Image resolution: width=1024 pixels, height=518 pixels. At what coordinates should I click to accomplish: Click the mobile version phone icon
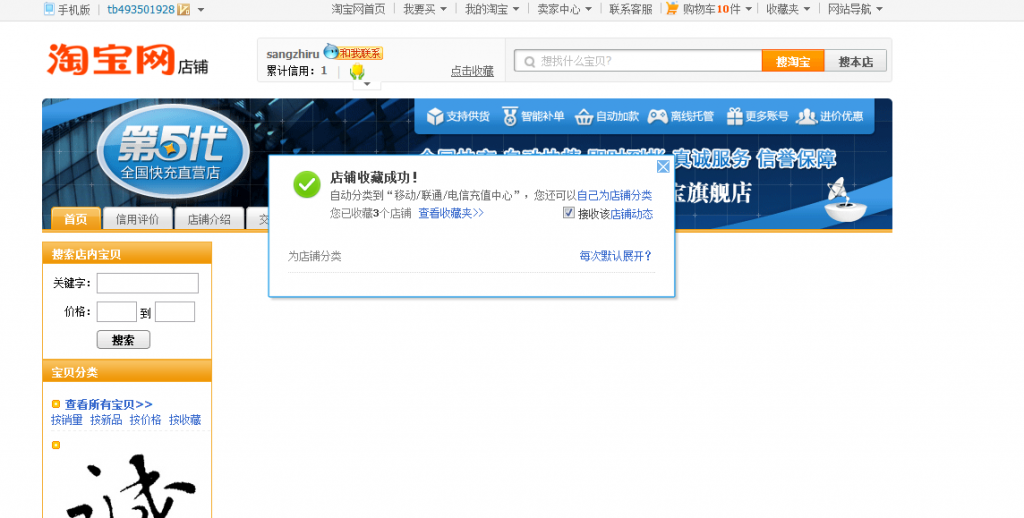coord(49,9)
